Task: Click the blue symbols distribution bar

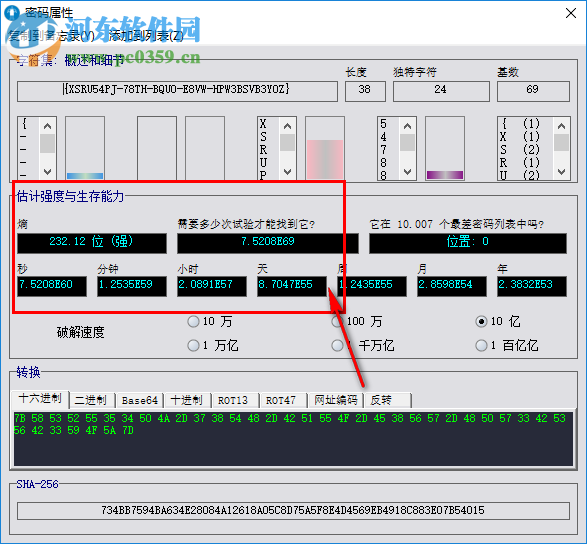Action: pos(85,176)
